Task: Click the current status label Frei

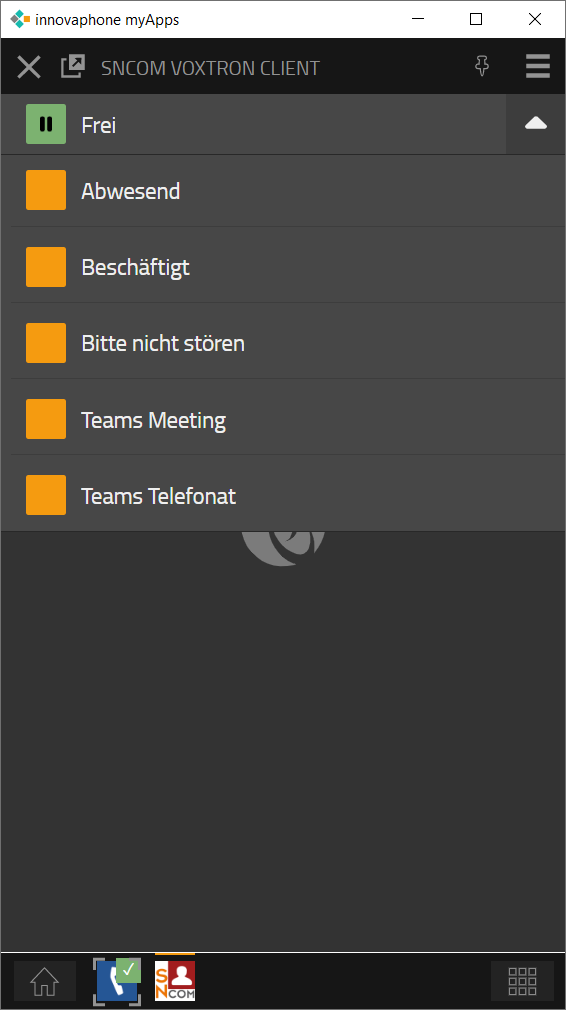Action: pos(99,125)
